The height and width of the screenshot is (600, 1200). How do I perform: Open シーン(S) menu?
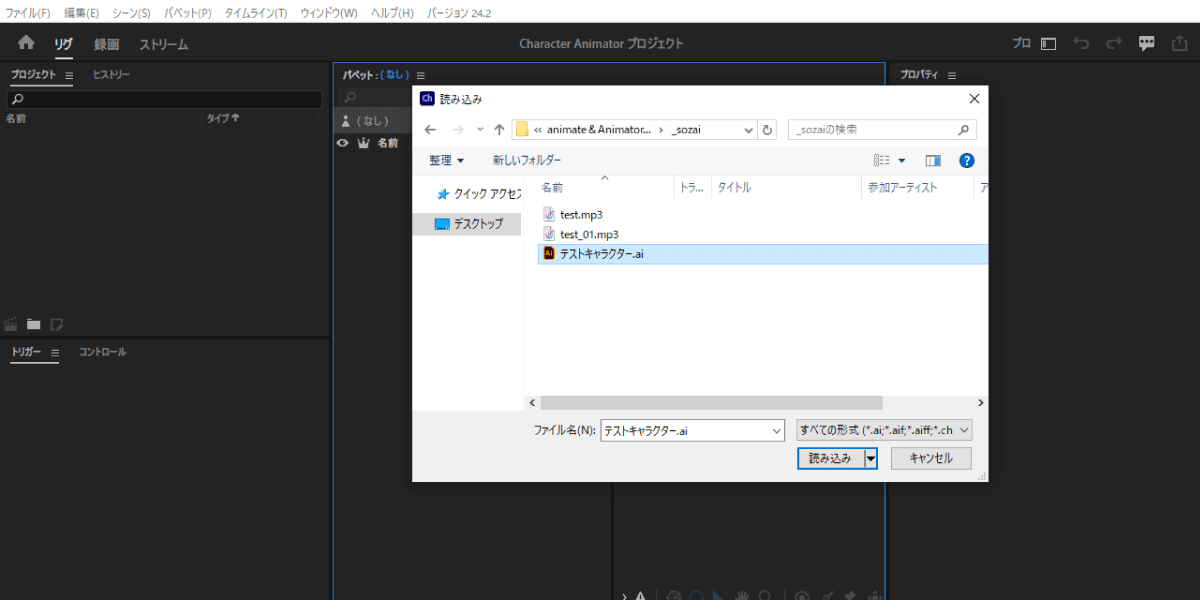[x=131, y=13]
